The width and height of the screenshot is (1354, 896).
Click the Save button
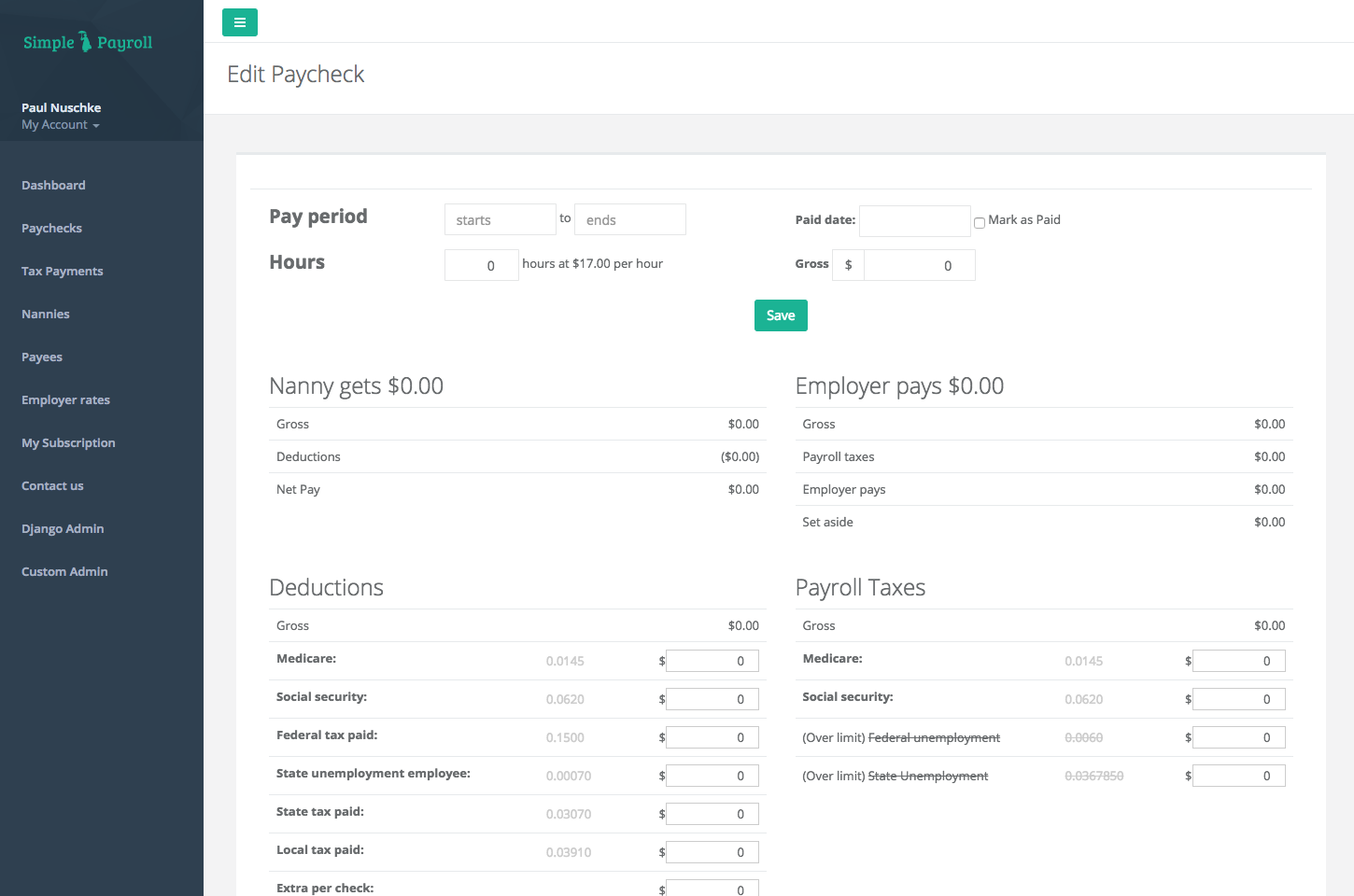coord(781,315)
